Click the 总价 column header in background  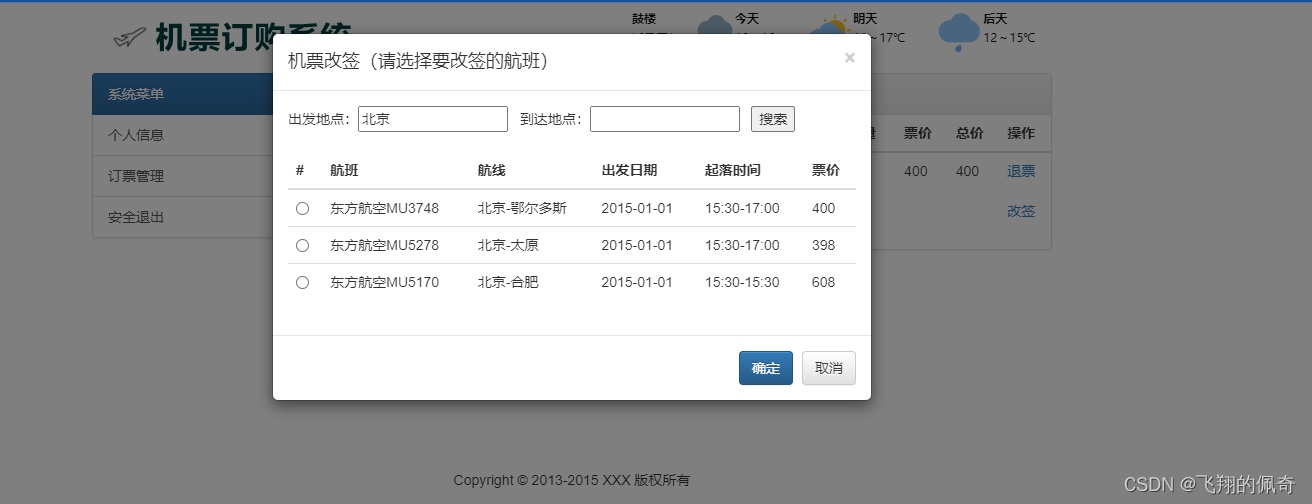pos(968,133)
